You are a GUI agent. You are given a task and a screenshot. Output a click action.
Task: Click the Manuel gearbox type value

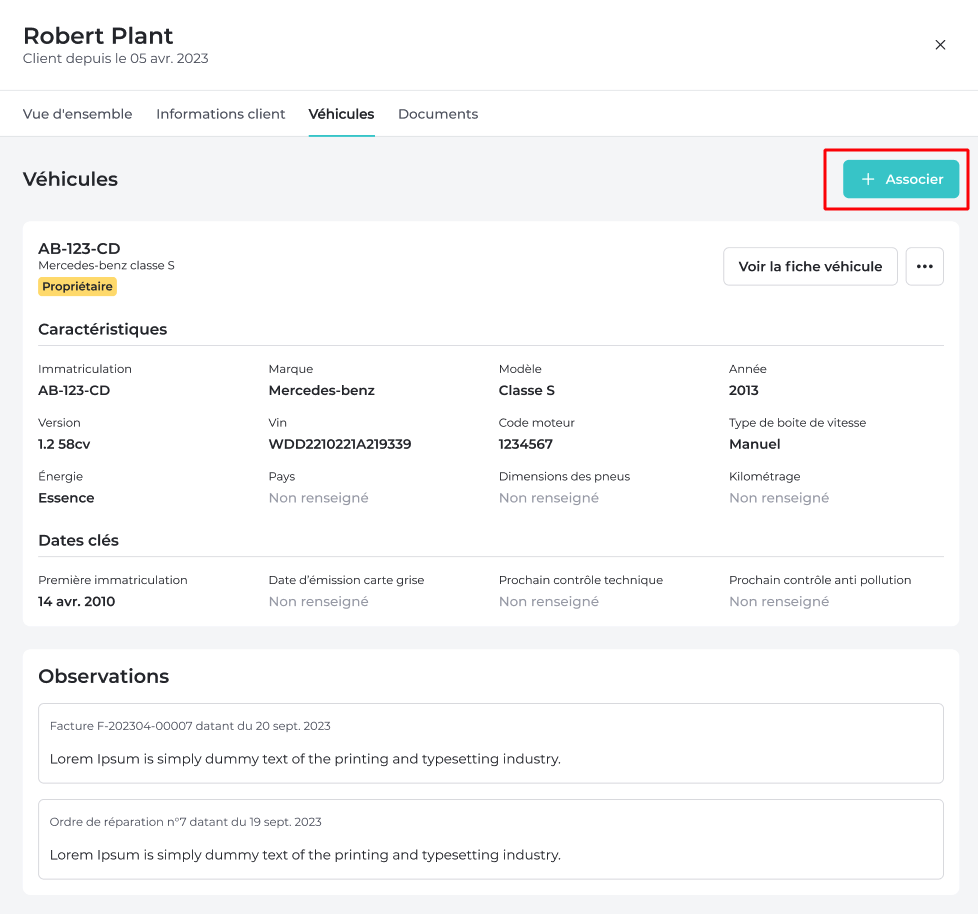point(755,444)
